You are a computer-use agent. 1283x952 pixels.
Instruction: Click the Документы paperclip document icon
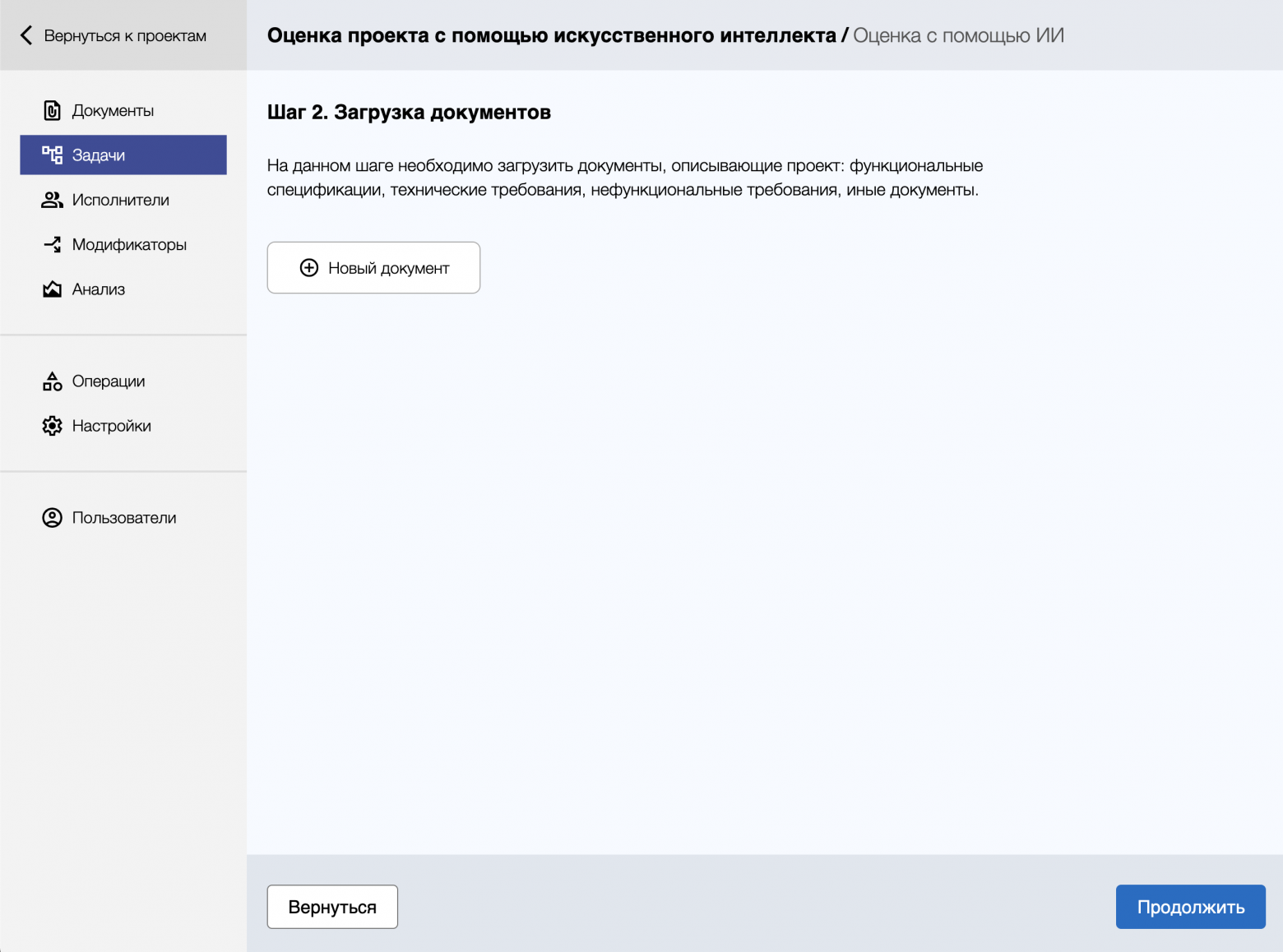click(x=52, y=111)
